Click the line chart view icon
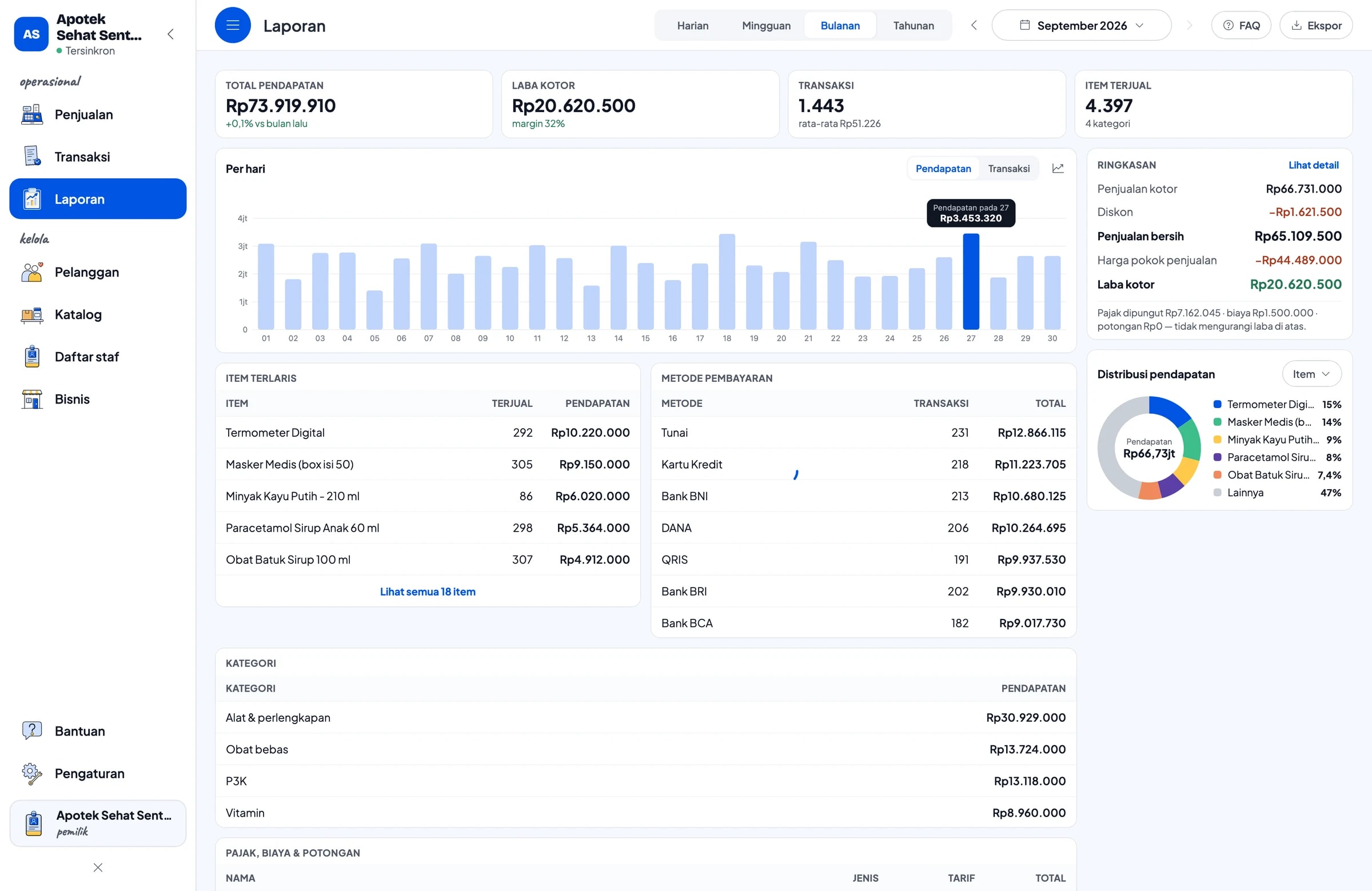The height and width of the screenshot is (891, 1372). tap(1058, 168)
